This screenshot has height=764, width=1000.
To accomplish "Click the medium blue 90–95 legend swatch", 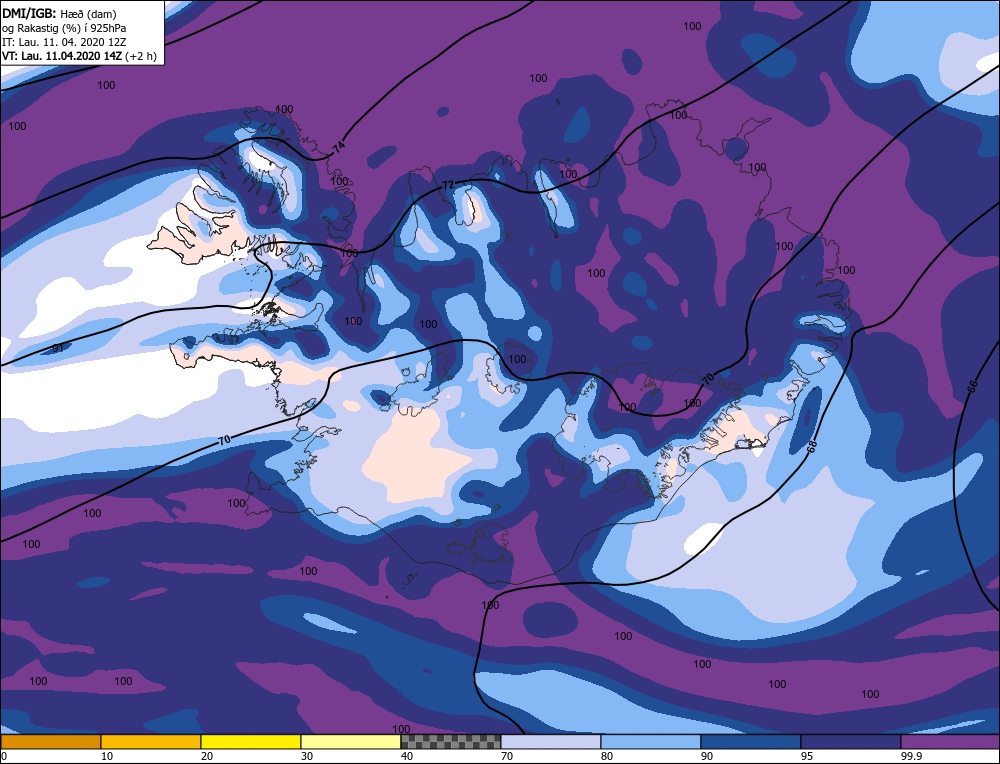I will [751, 742].
